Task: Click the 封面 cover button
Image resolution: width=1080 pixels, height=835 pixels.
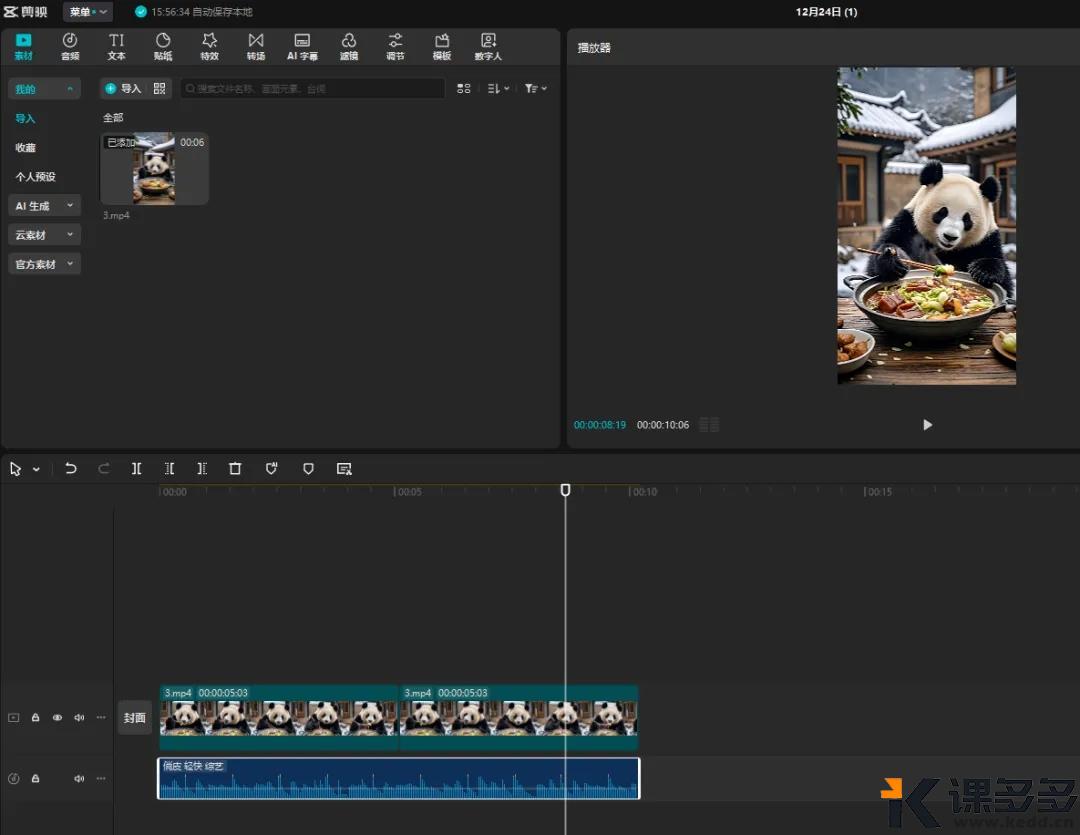Action: 135,718
